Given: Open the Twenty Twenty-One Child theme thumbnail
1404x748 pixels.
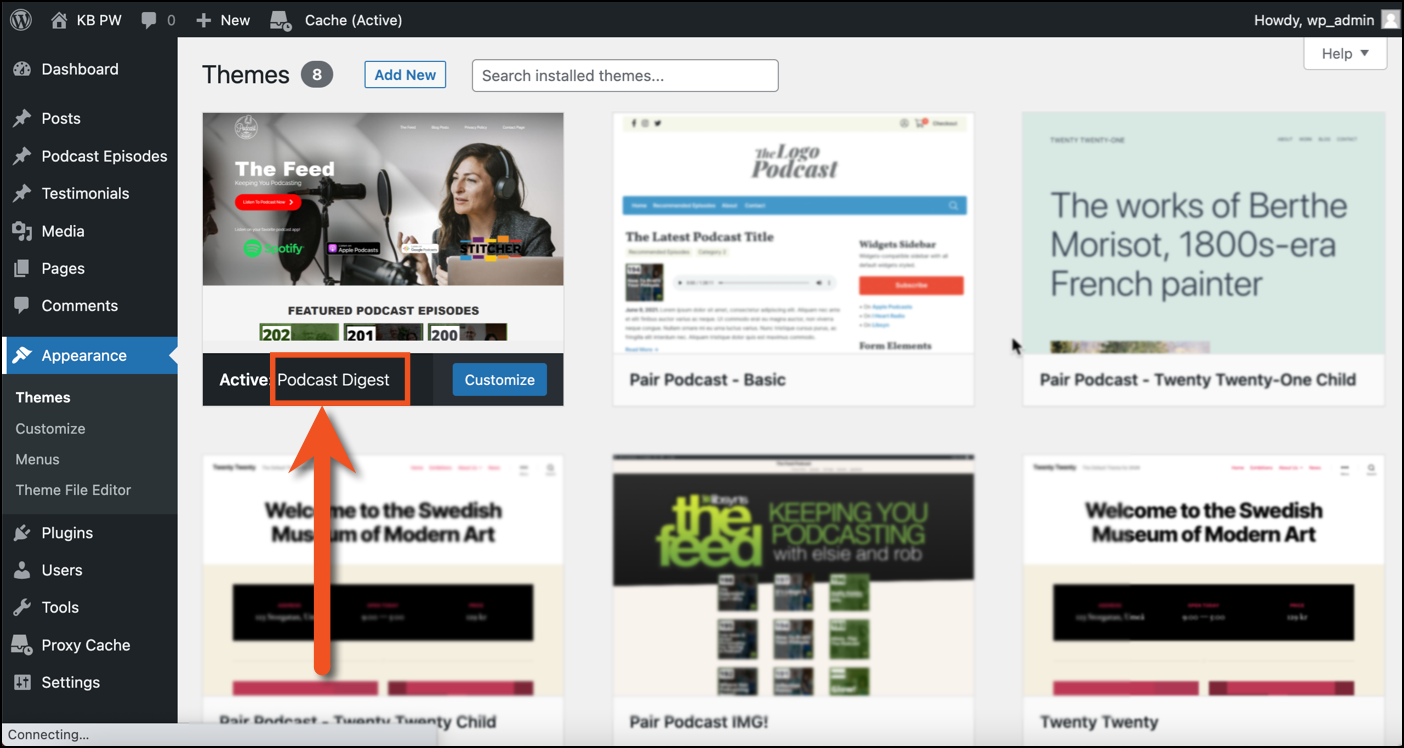Looking at the screenshot, I should click(1203, 233).
